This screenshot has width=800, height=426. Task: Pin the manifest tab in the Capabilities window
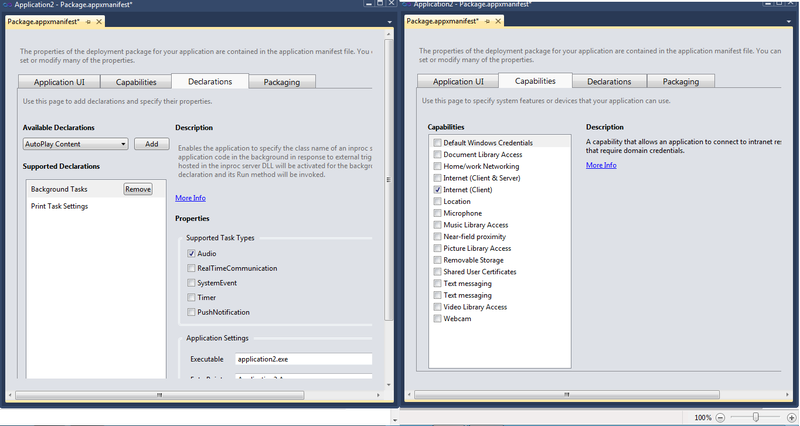click(485, 20)
